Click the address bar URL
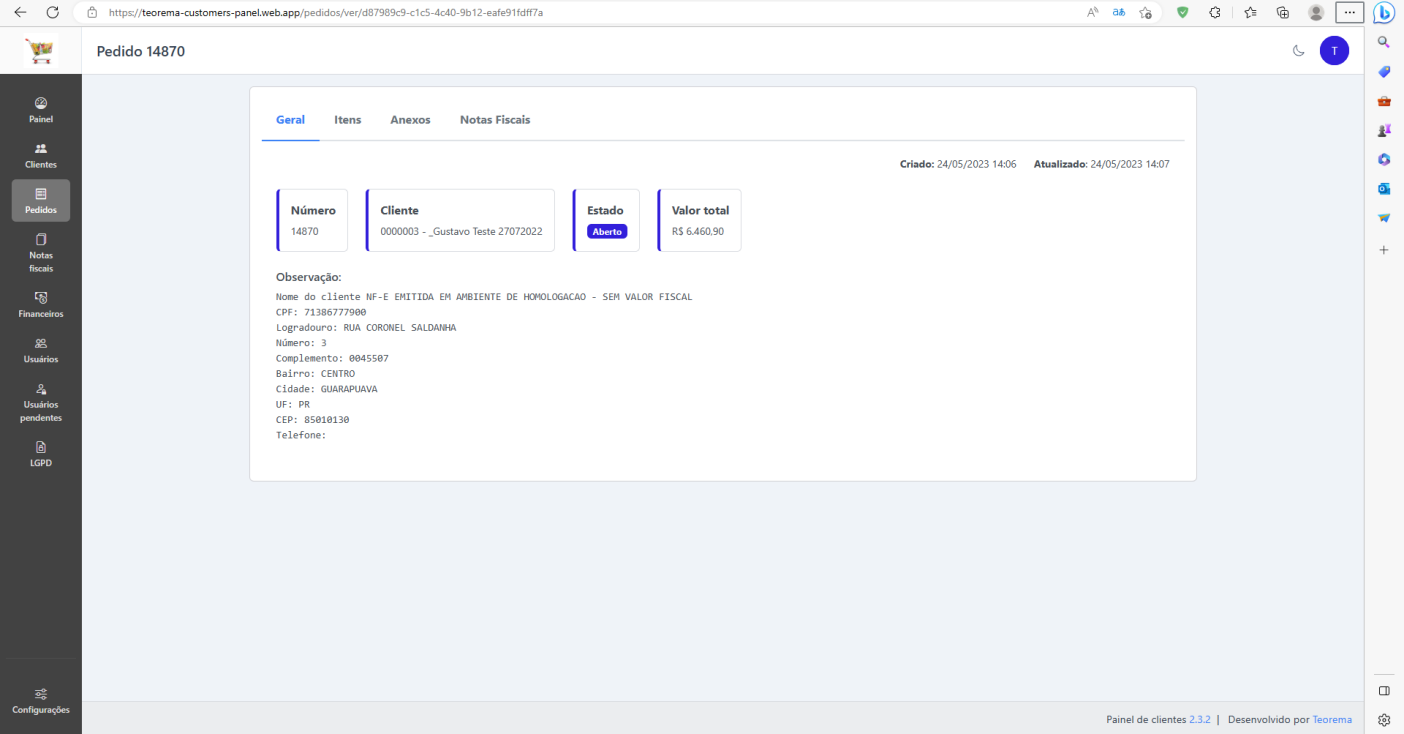This screenshot has height=734, width=1404. (x=326, y=13)
